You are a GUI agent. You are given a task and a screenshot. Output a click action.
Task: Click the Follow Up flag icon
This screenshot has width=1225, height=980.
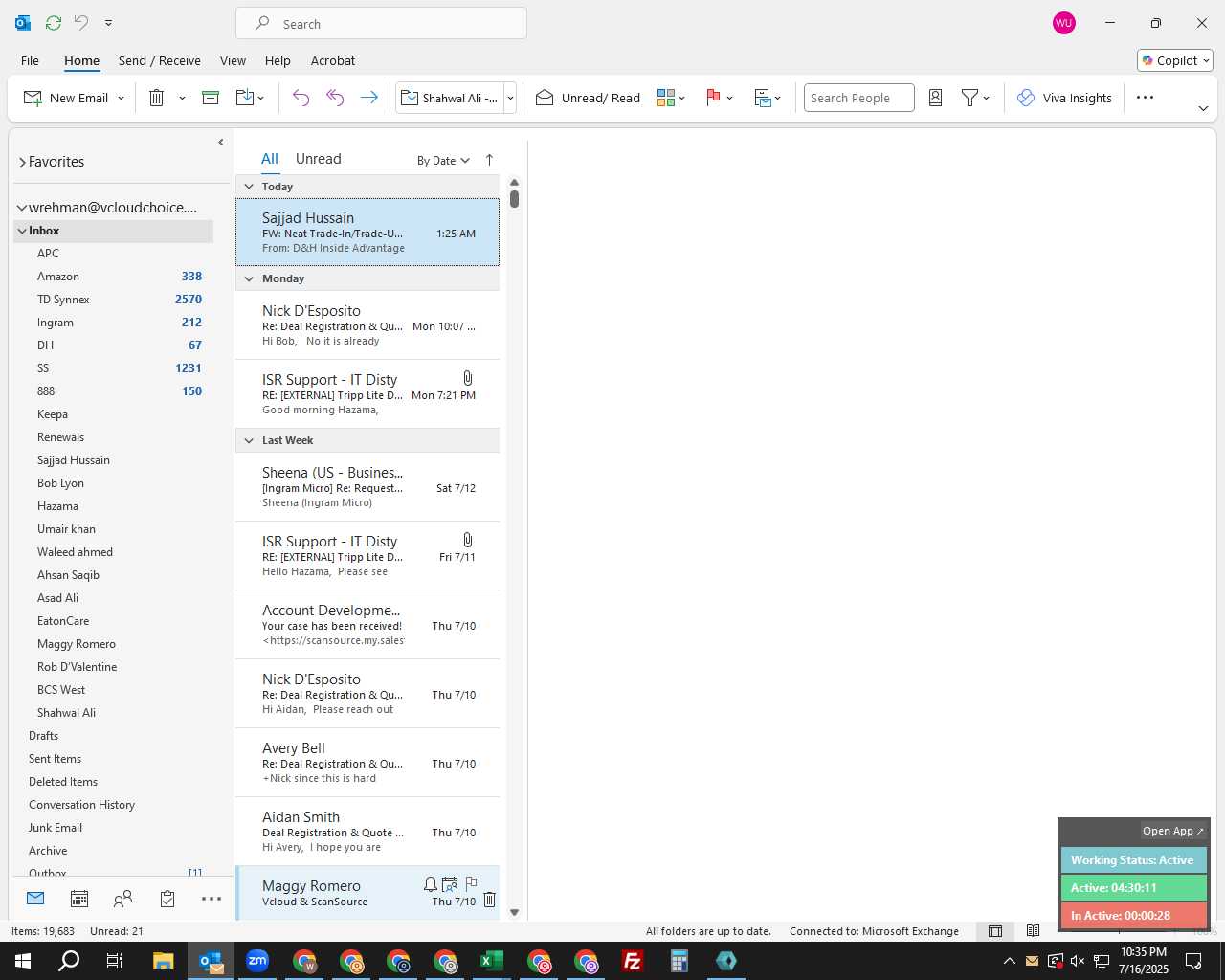click(713, 98)
